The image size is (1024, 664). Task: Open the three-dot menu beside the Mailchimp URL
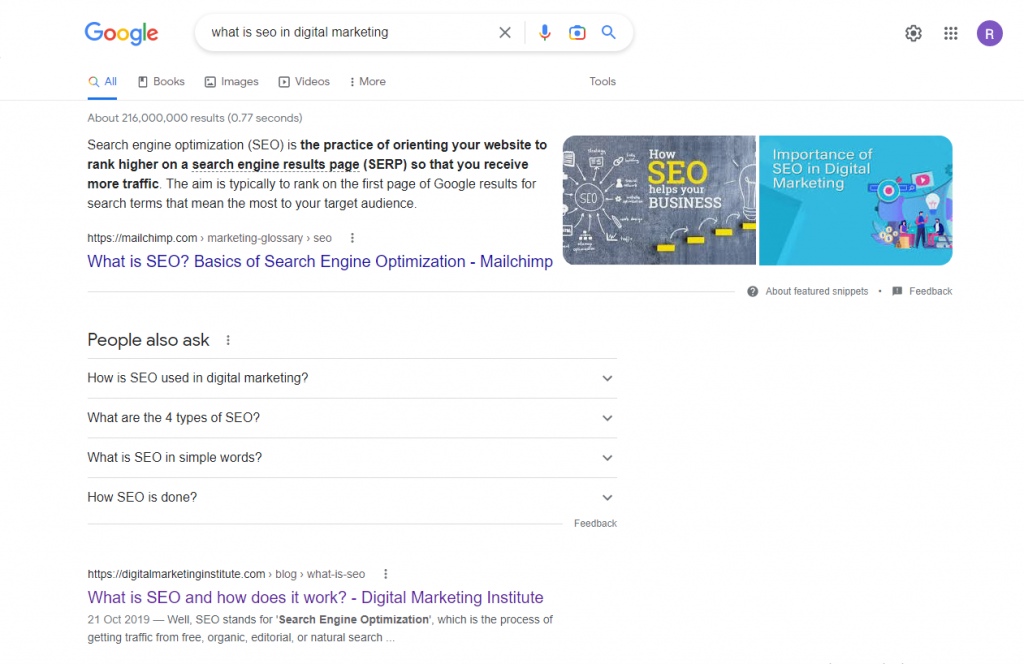(352, 238)
